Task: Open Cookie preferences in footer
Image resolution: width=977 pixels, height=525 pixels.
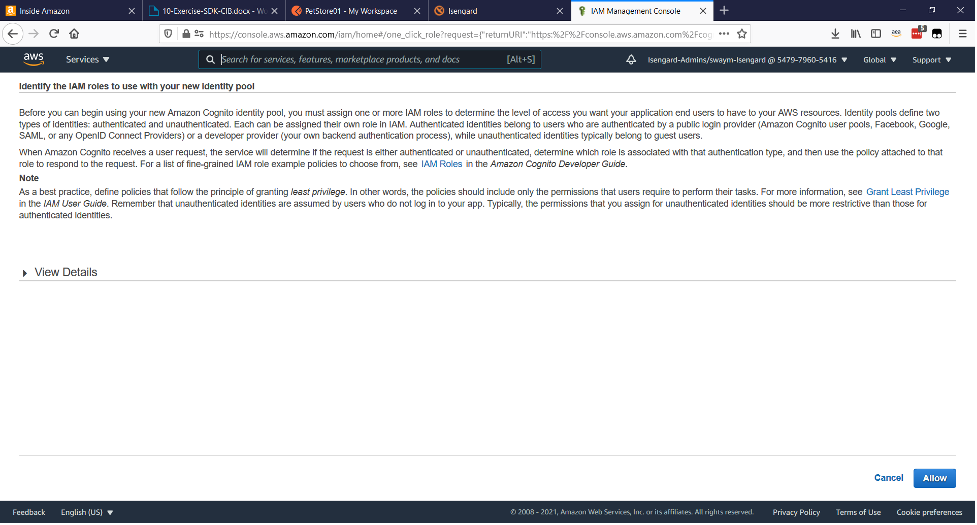Action: [x=929, y=513]
